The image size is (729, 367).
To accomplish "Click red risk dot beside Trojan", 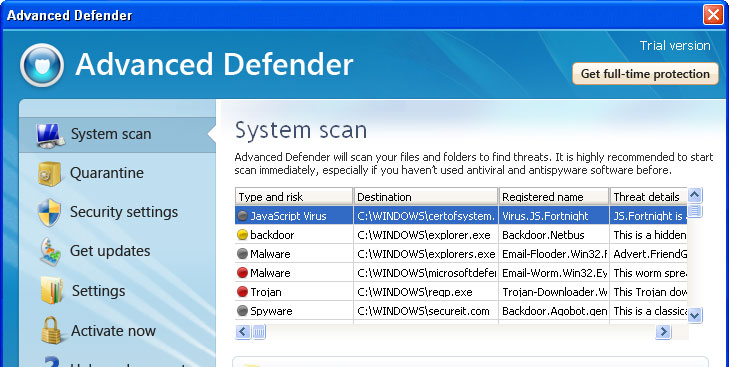I will pos(242,292).
